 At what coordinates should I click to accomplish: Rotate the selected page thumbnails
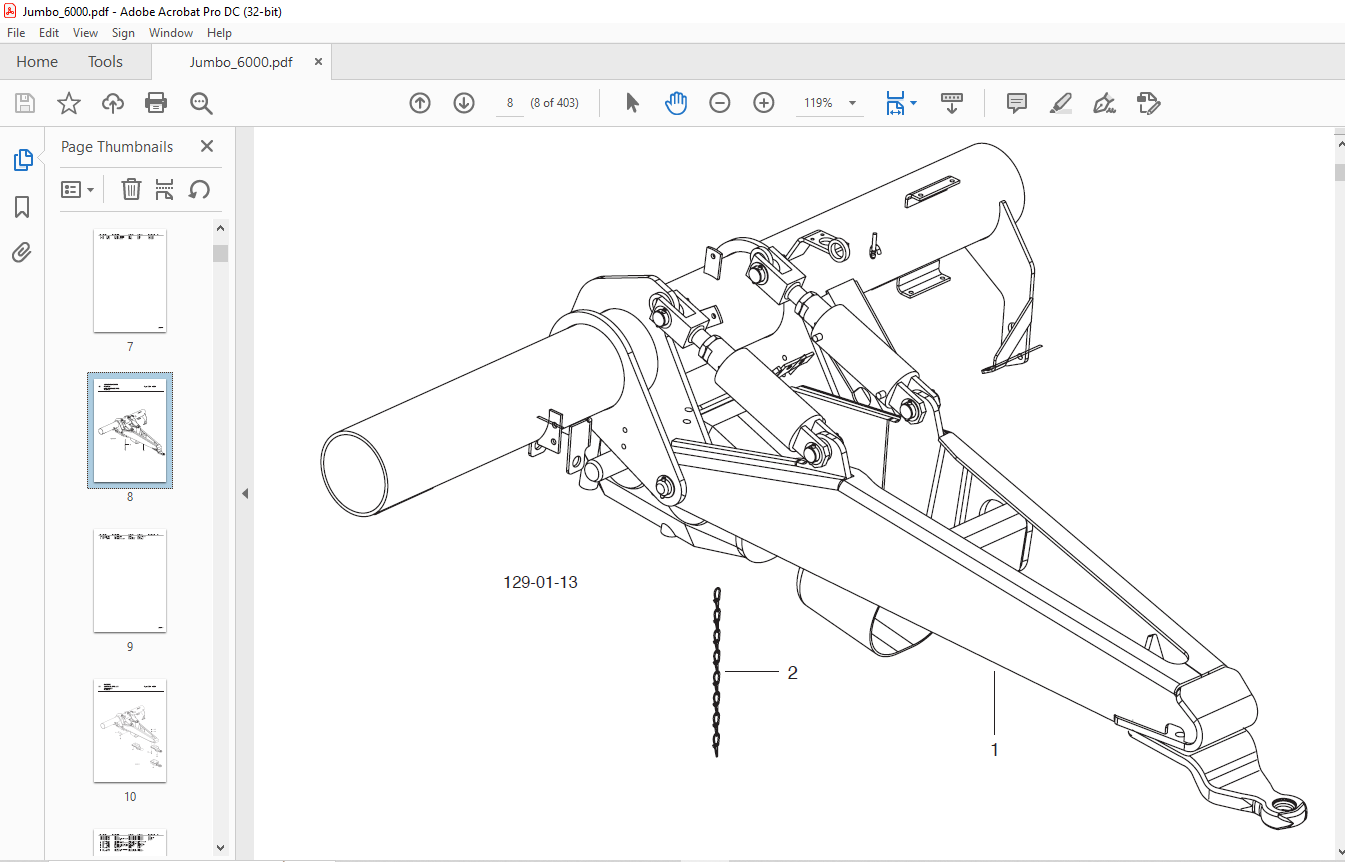coord(199,189)
